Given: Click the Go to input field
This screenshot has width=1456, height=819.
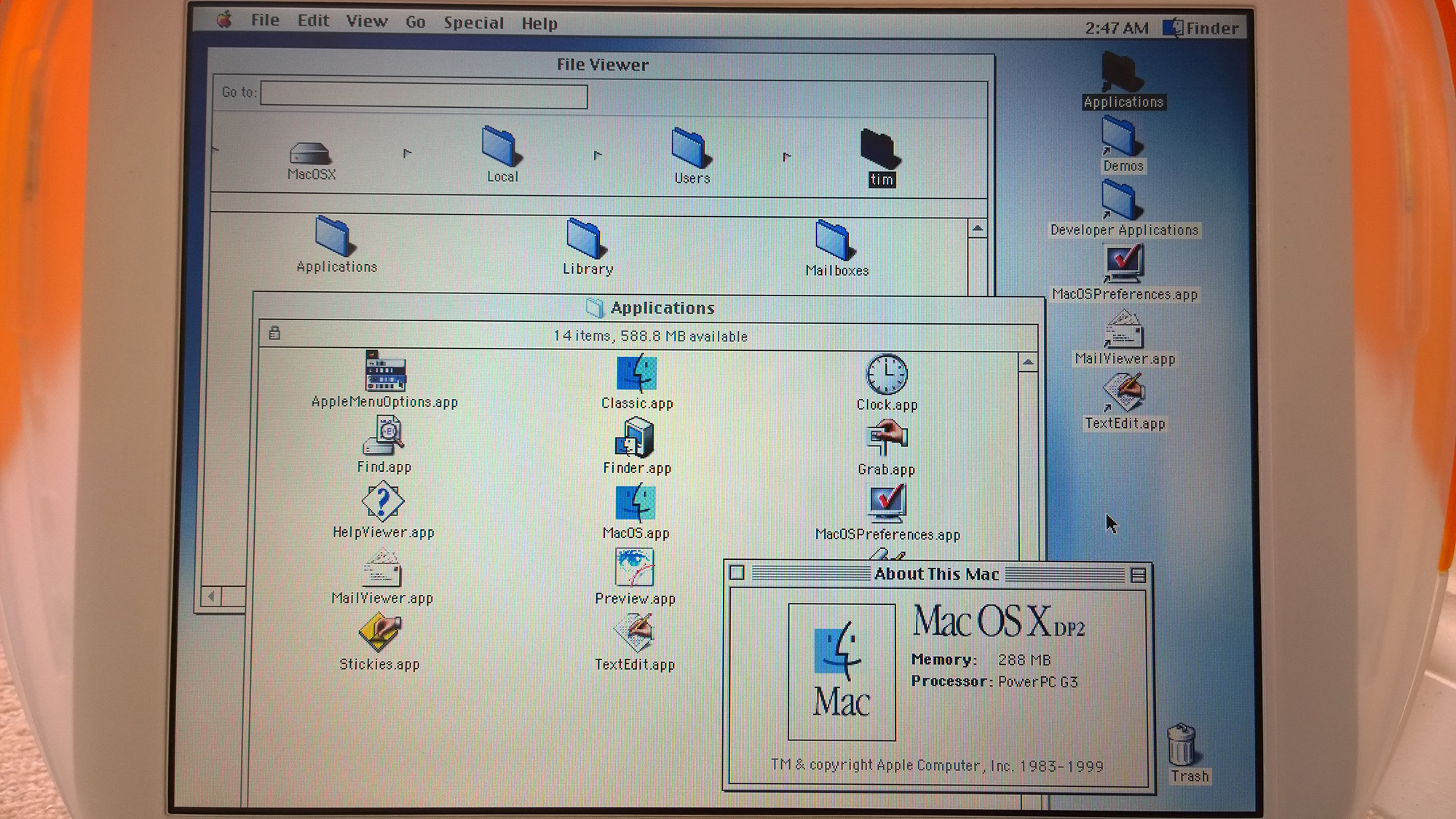Looking at the screenshot, I should [424, 95].
